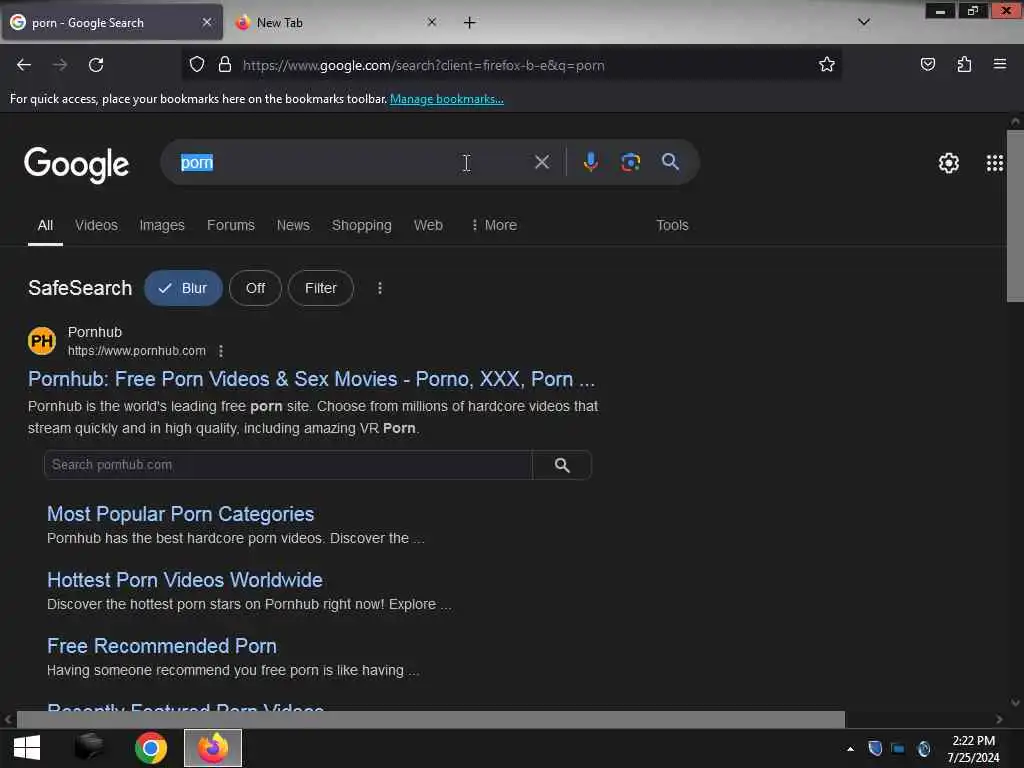Screen dimensions: 1024x768
Task: Set SafeSearch to Filter
Action: coord(321,288)
